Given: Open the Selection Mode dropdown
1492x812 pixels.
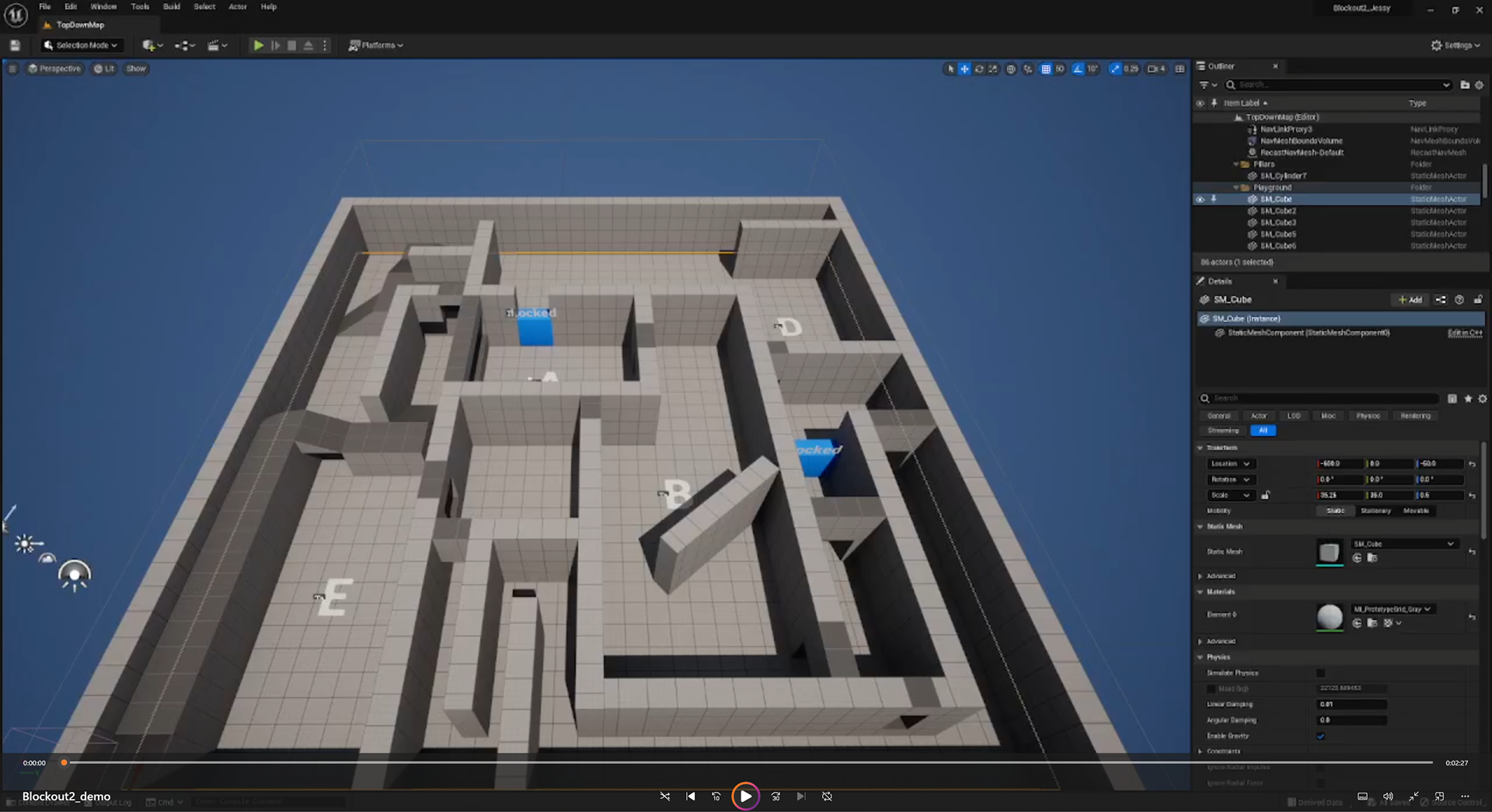Looking at the screenshot, I should pyautogui.click(x=82, y=45).
